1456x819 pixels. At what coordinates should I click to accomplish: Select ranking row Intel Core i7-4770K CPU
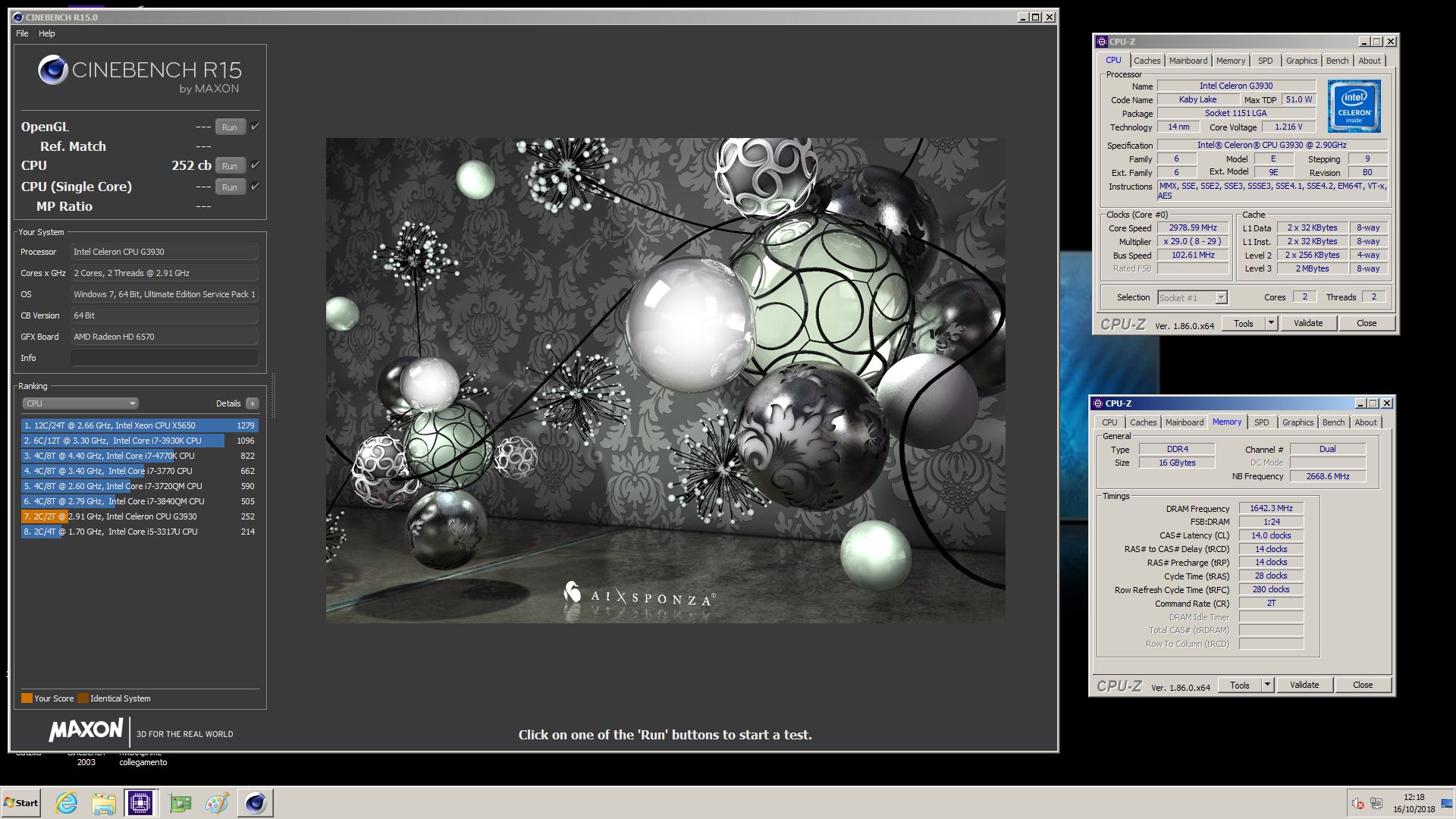pos(140,456)
